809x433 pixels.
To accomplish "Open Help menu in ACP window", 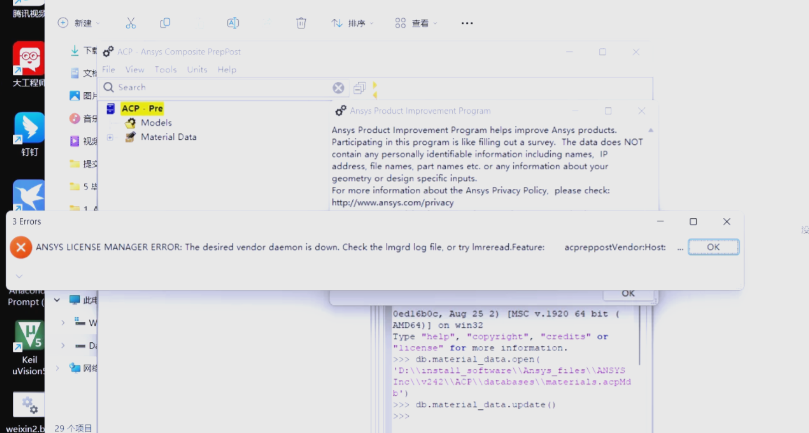I will point(226,70).
